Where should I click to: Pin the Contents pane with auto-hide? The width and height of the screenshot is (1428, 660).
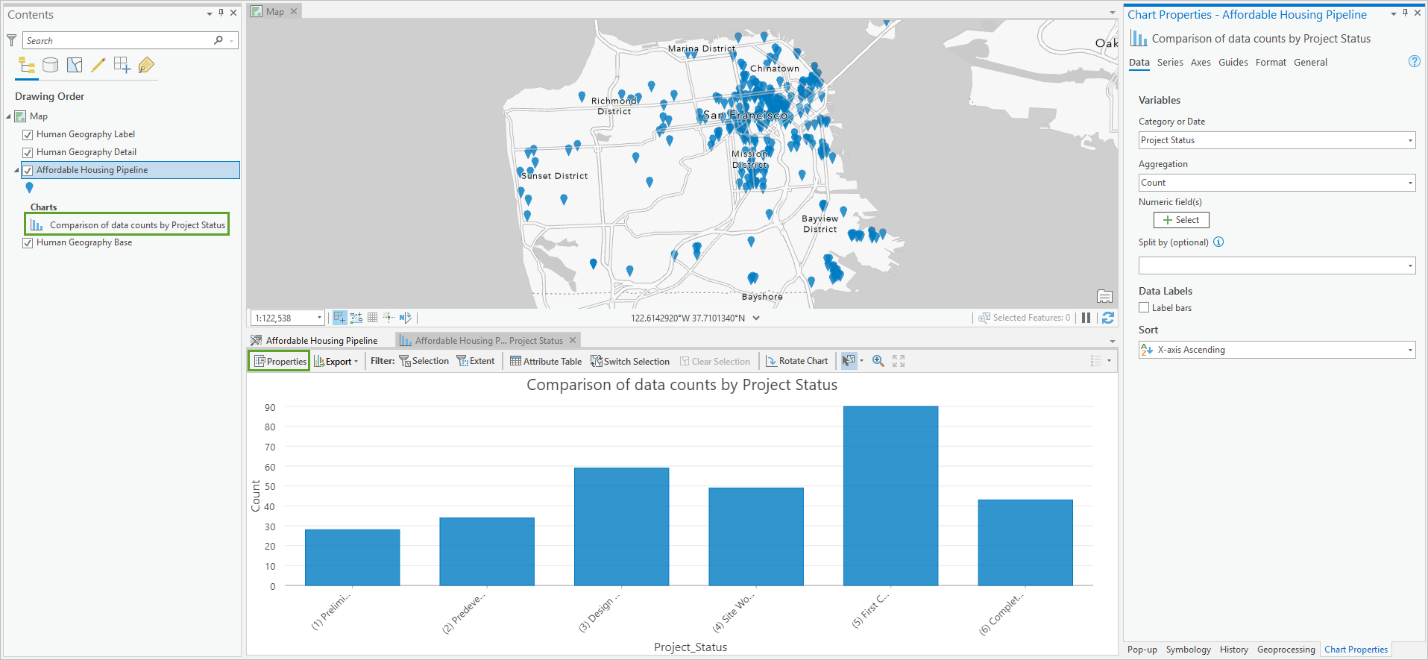click(221, 14)
